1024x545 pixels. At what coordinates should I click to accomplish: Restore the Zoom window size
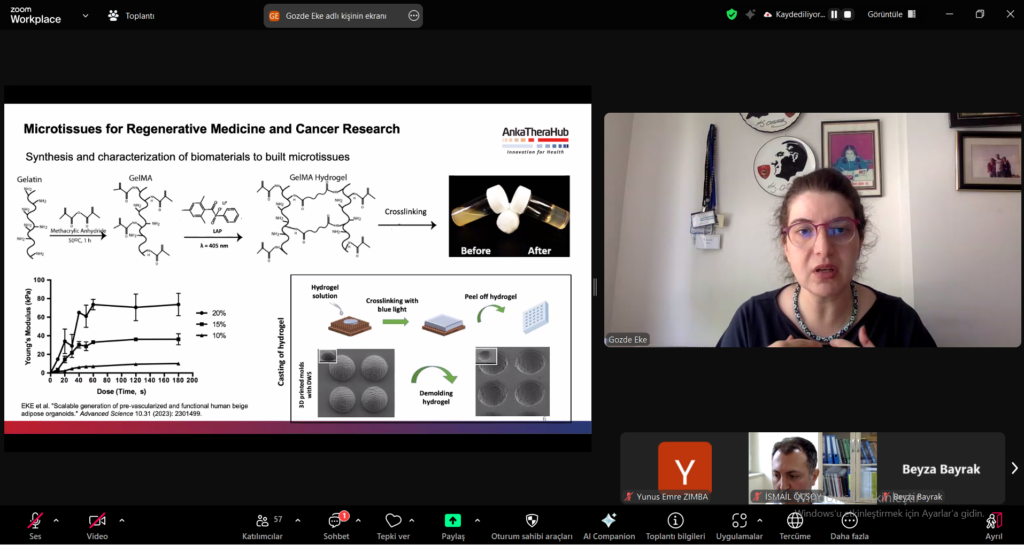tap(980, 14)
